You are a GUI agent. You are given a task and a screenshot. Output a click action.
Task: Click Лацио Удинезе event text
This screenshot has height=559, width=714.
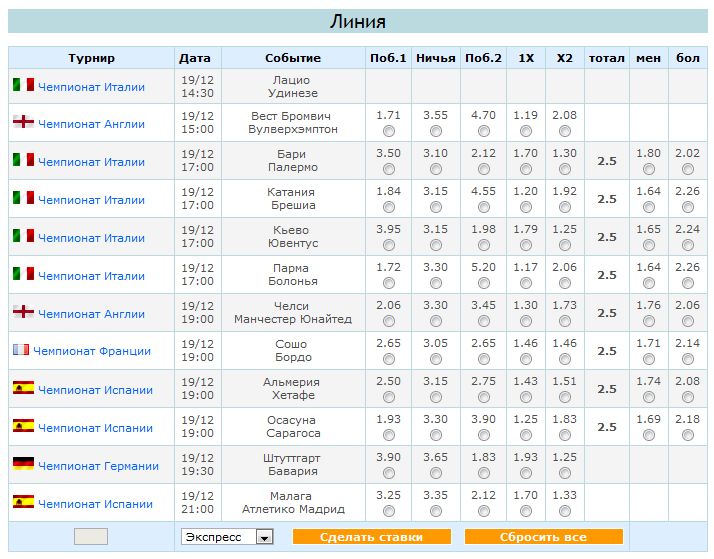(293, 86)
